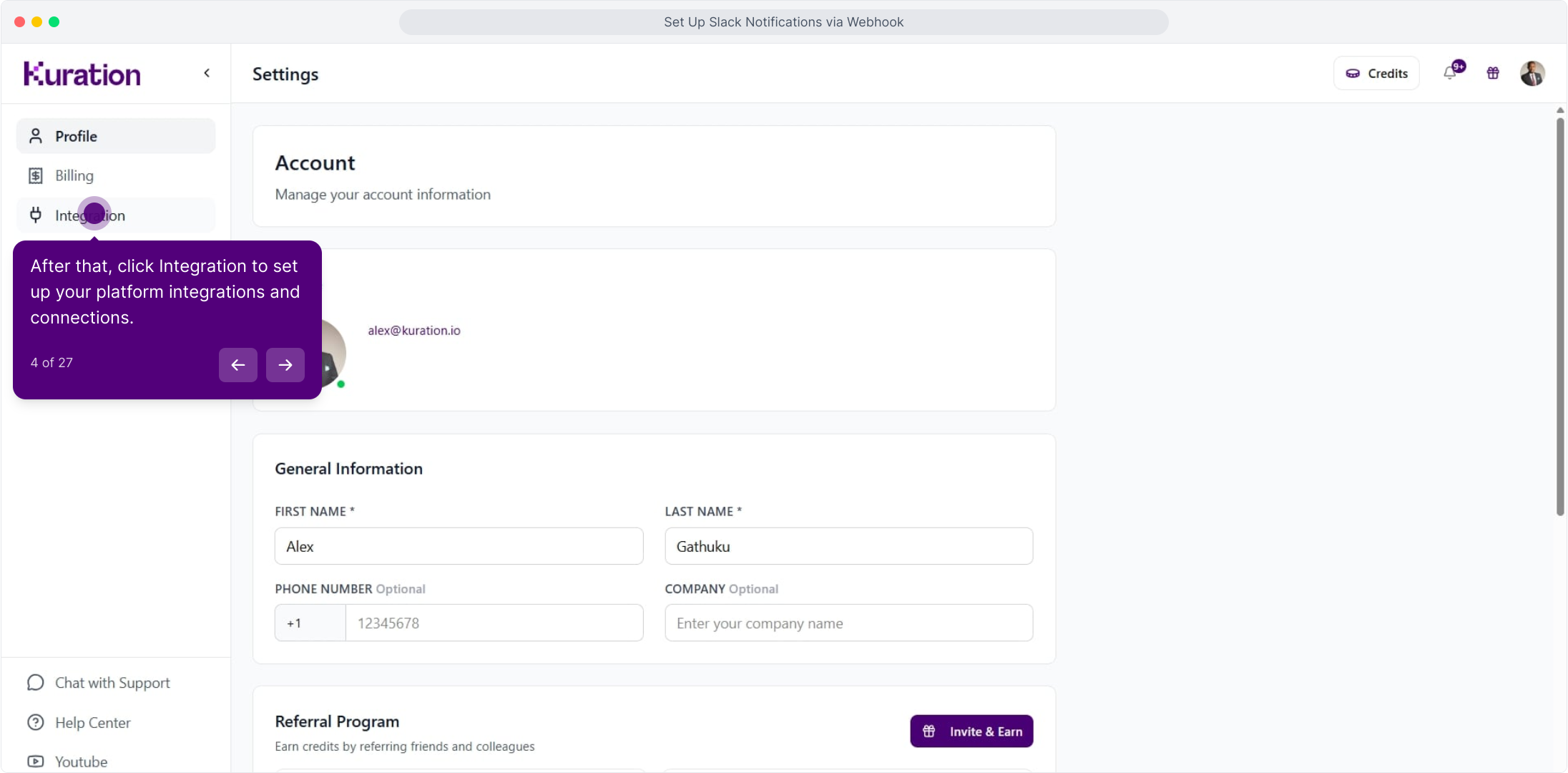Click the profile picture in Account card
The height and width of the screenshot is (773, 1568).
pos(333,353)
